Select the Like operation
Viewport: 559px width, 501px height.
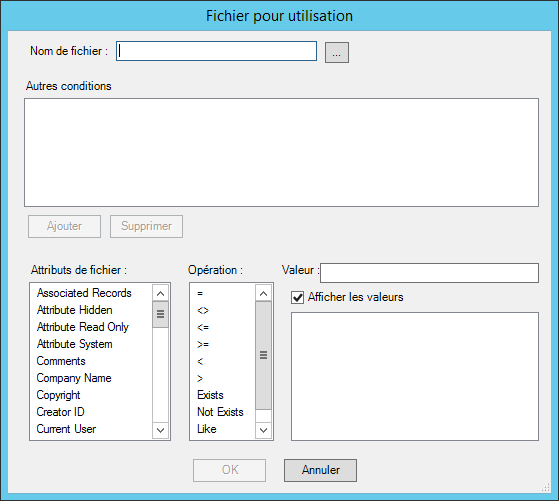coord(207,429)
